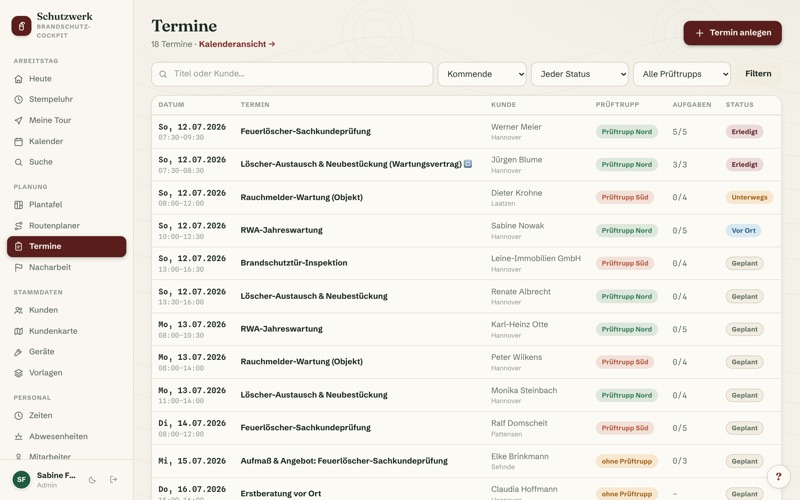The width and height of the screenshot is (800, 500).
Task: Click the recurring icon beside Wartungsvertrag appointment
Action: (468, 164)
